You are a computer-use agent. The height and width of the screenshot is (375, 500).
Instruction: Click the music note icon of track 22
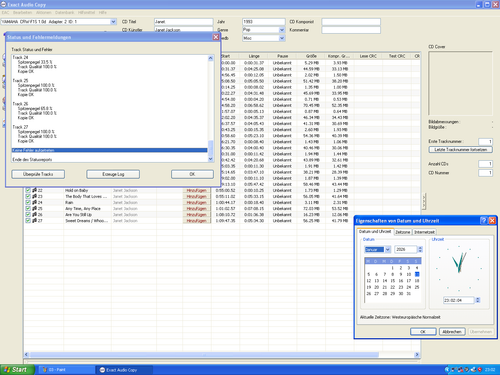(34, 190)
